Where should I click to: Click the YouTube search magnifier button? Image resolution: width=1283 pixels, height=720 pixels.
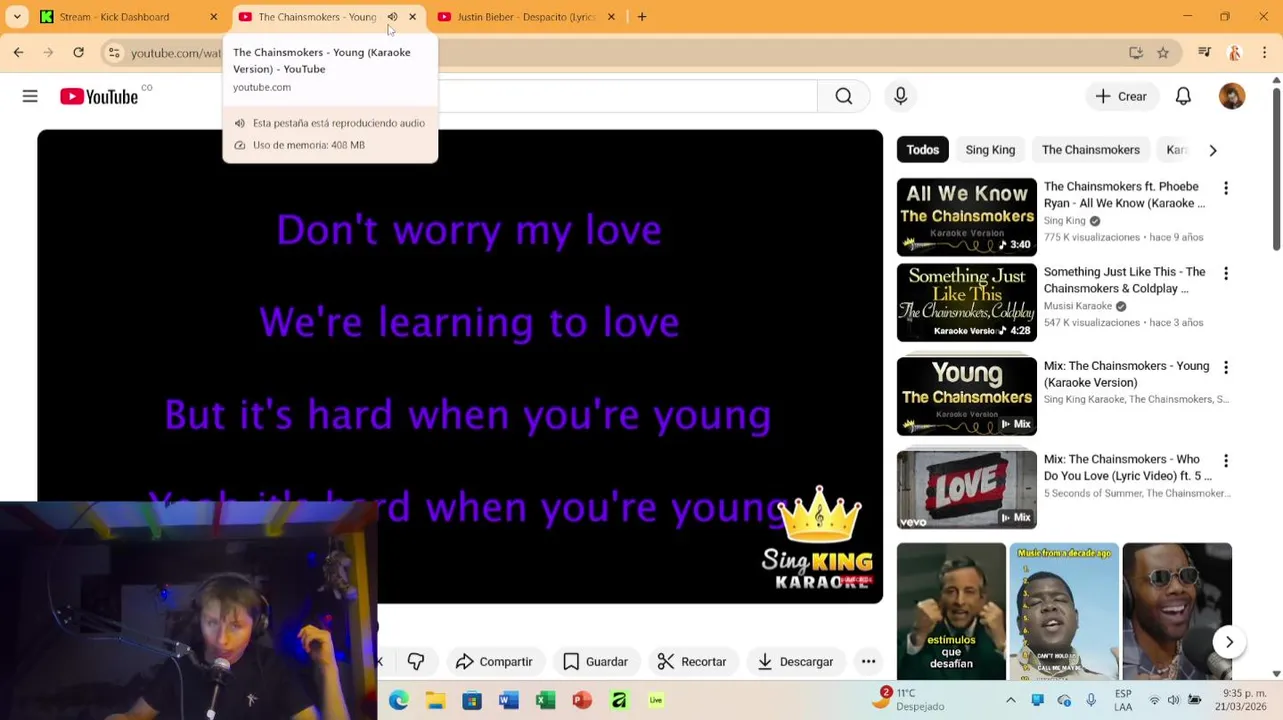(844, 96)
